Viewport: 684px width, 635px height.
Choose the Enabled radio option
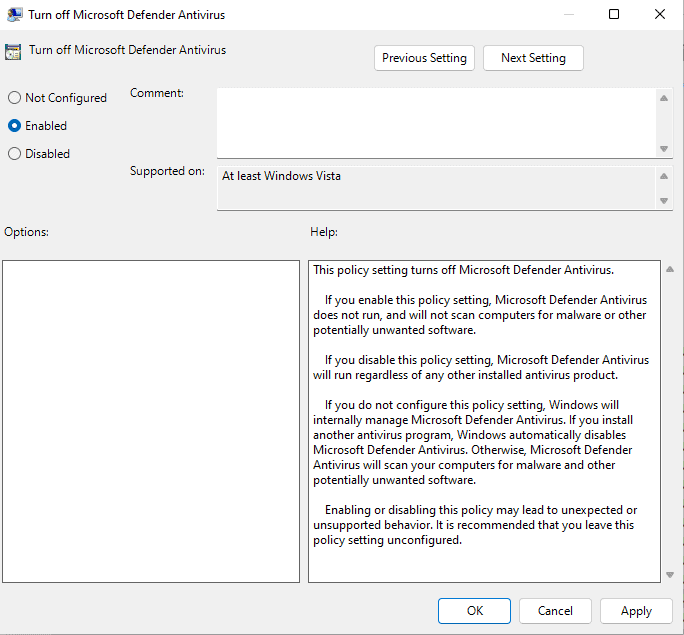coord(14,126)
